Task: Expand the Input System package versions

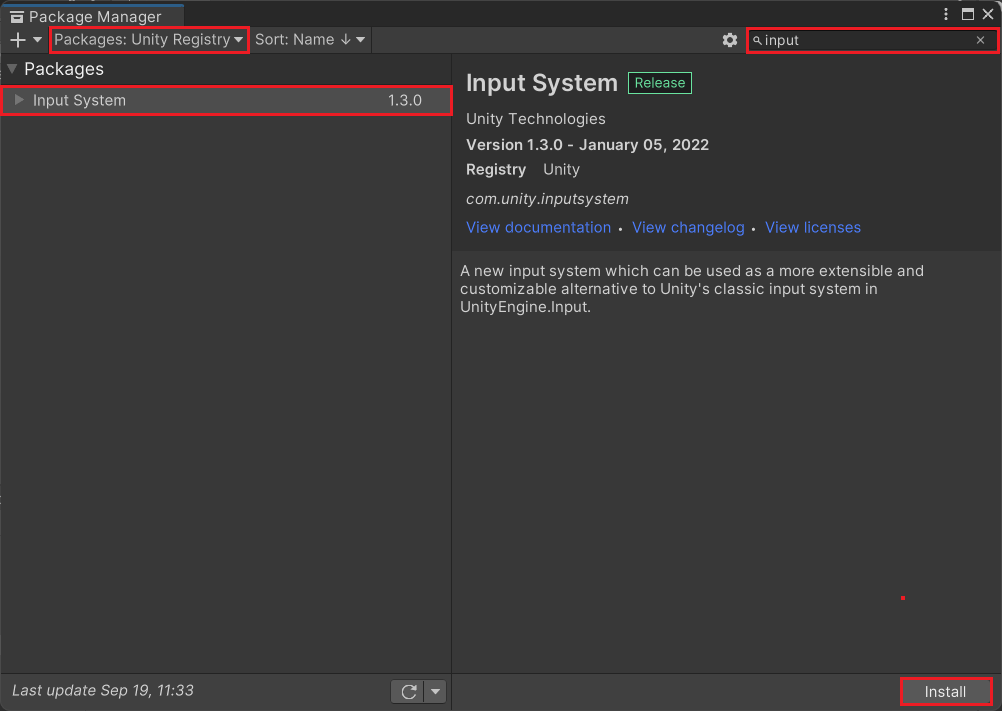Action: (19, 100)
